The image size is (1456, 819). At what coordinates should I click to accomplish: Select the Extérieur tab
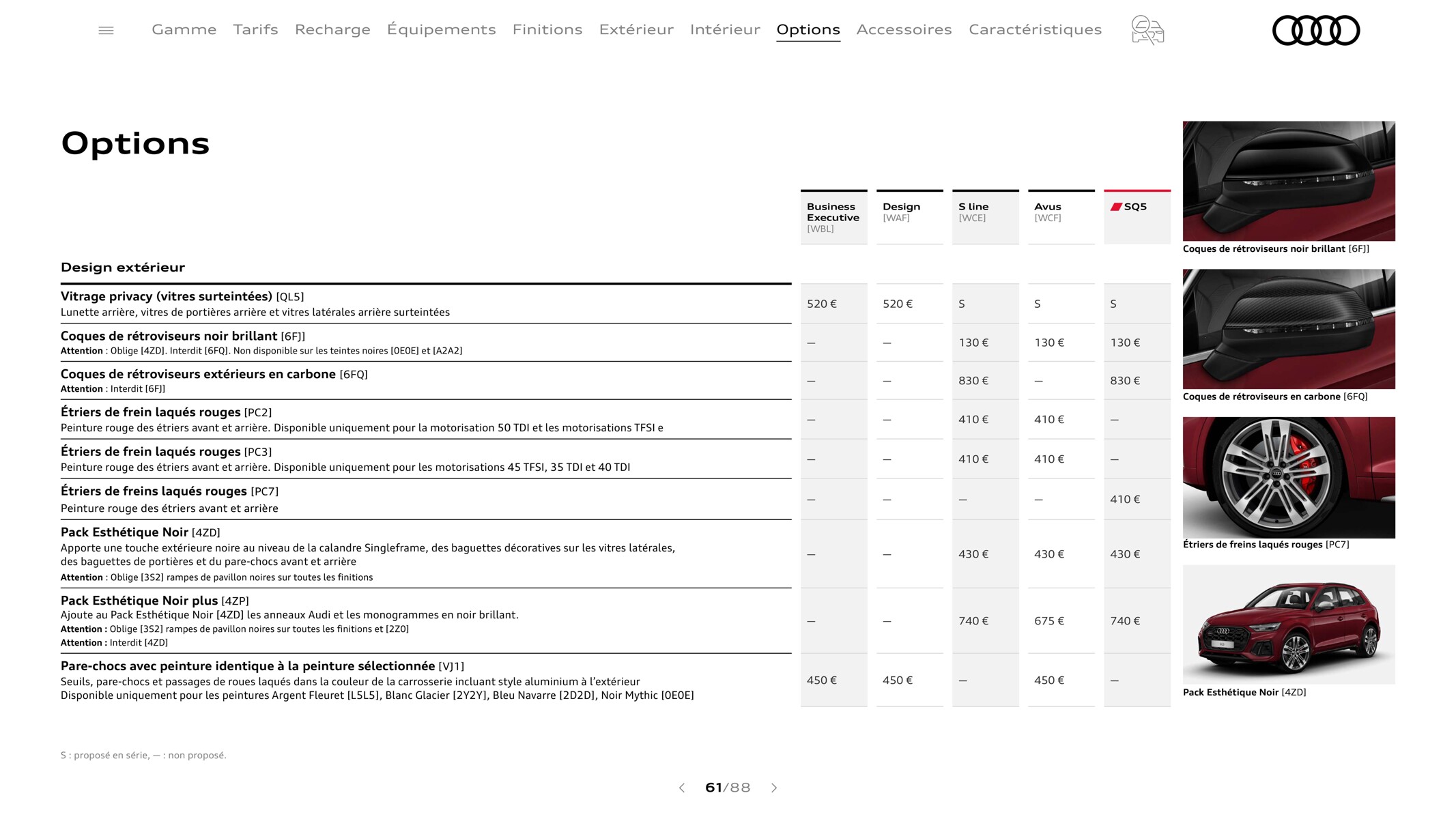coord(636,29)
